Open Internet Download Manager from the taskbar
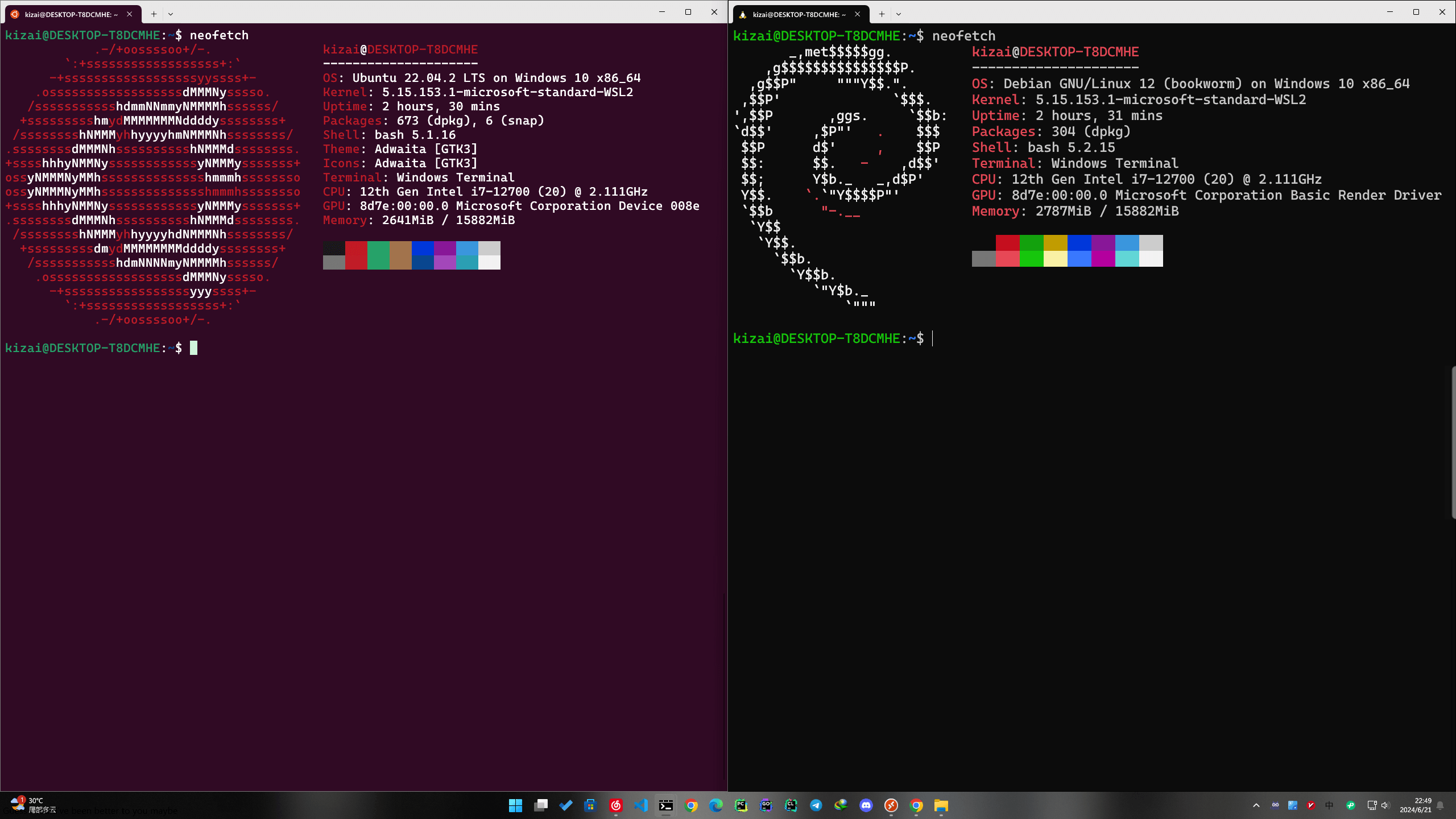 (x=841, y=805)
